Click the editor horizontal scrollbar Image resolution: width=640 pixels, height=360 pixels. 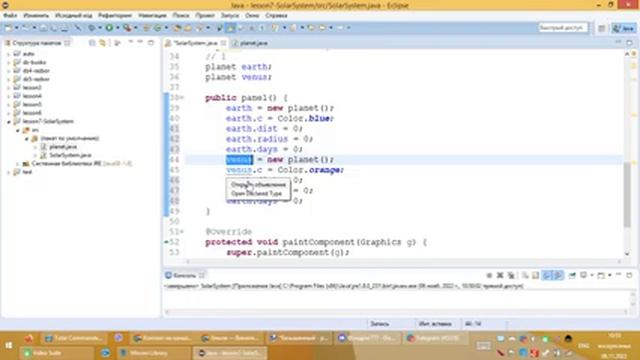[403, 262]
